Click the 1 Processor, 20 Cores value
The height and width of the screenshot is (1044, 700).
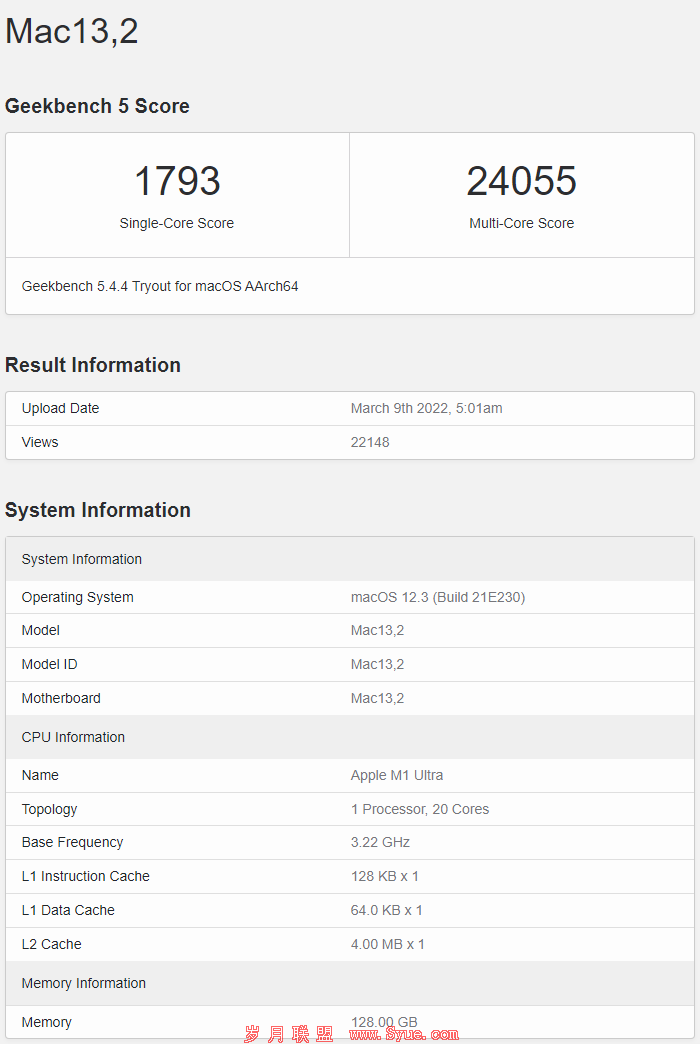point(420,809)
